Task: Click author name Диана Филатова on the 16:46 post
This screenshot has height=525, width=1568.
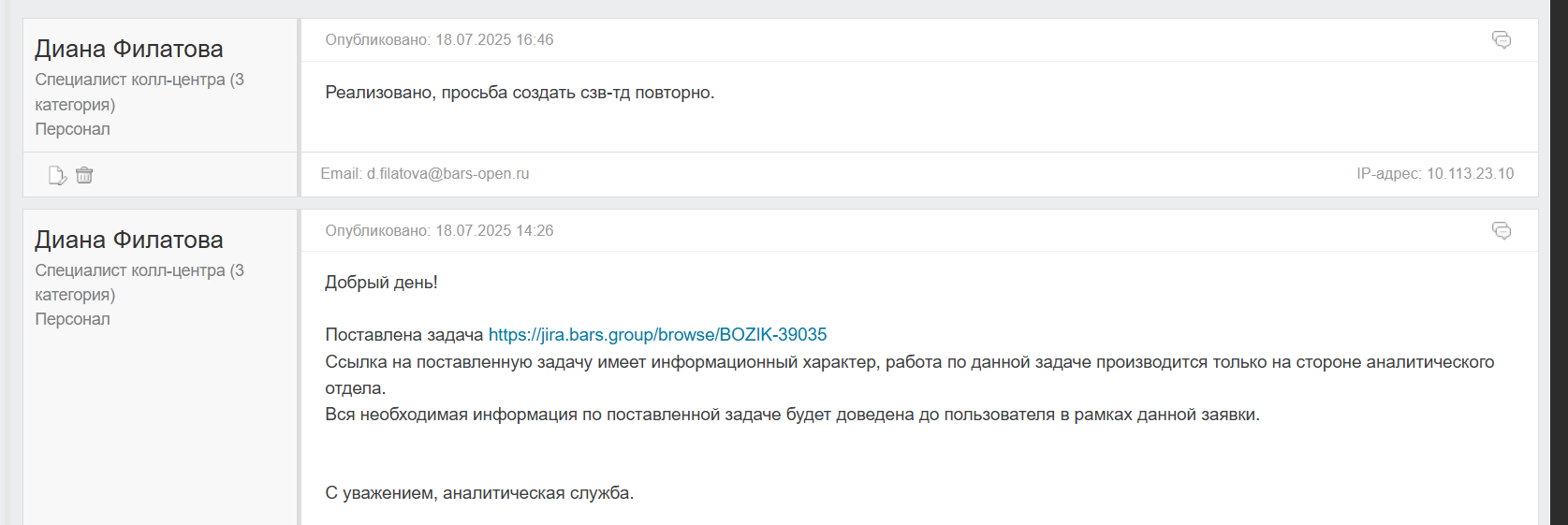Action: [x=129, y=49]
